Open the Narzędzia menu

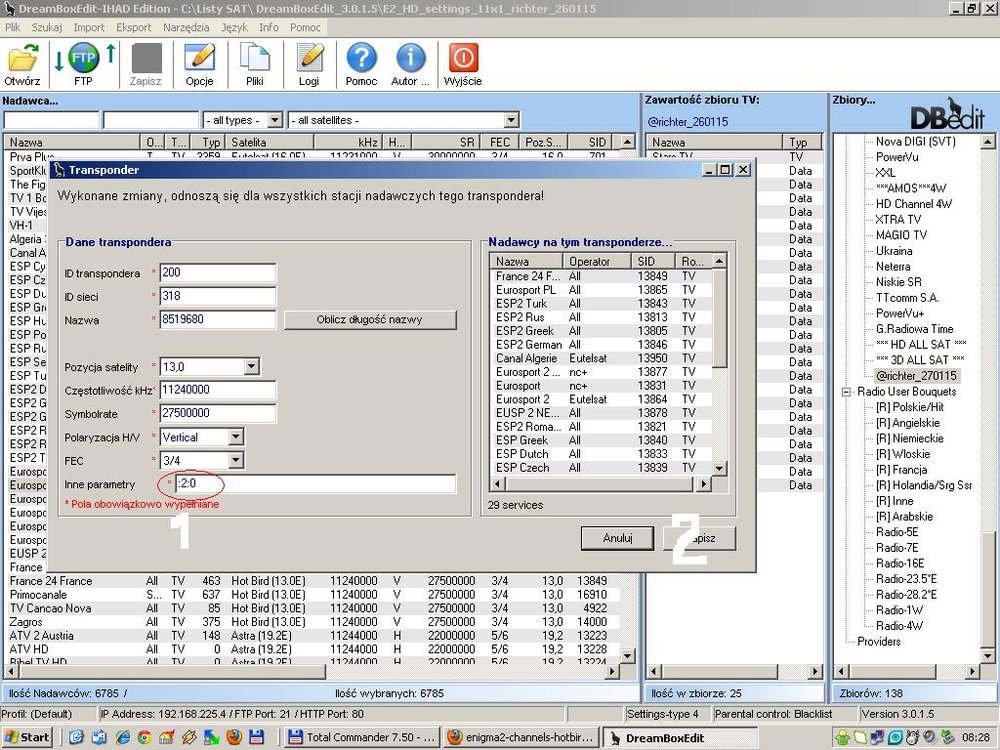click(x=186, y=28)
